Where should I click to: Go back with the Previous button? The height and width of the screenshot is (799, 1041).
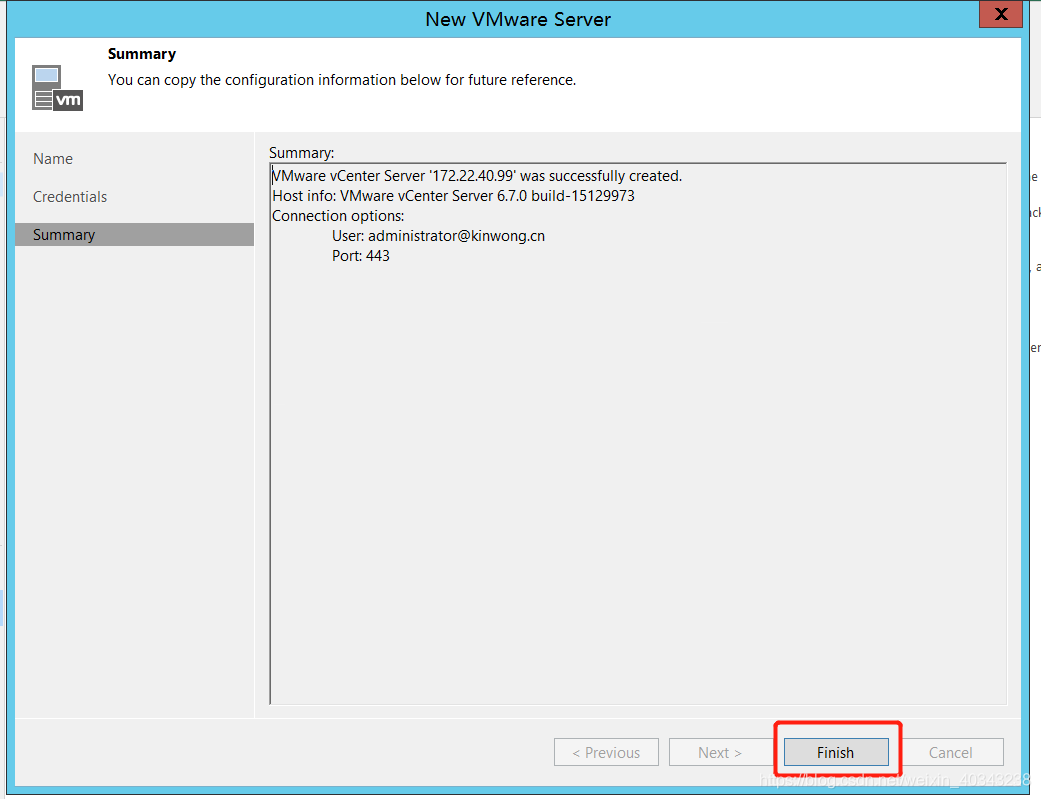tap(606, 753)
